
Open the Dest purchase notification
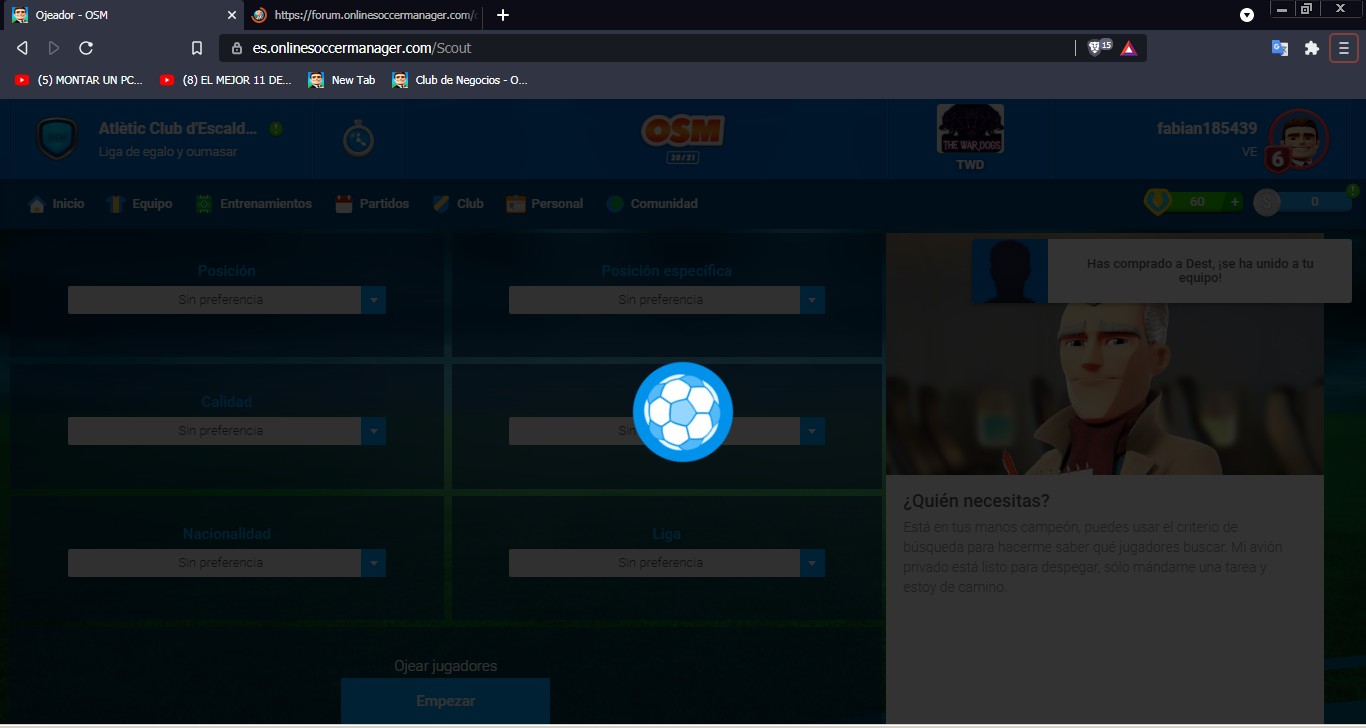tap(1161, 271)
